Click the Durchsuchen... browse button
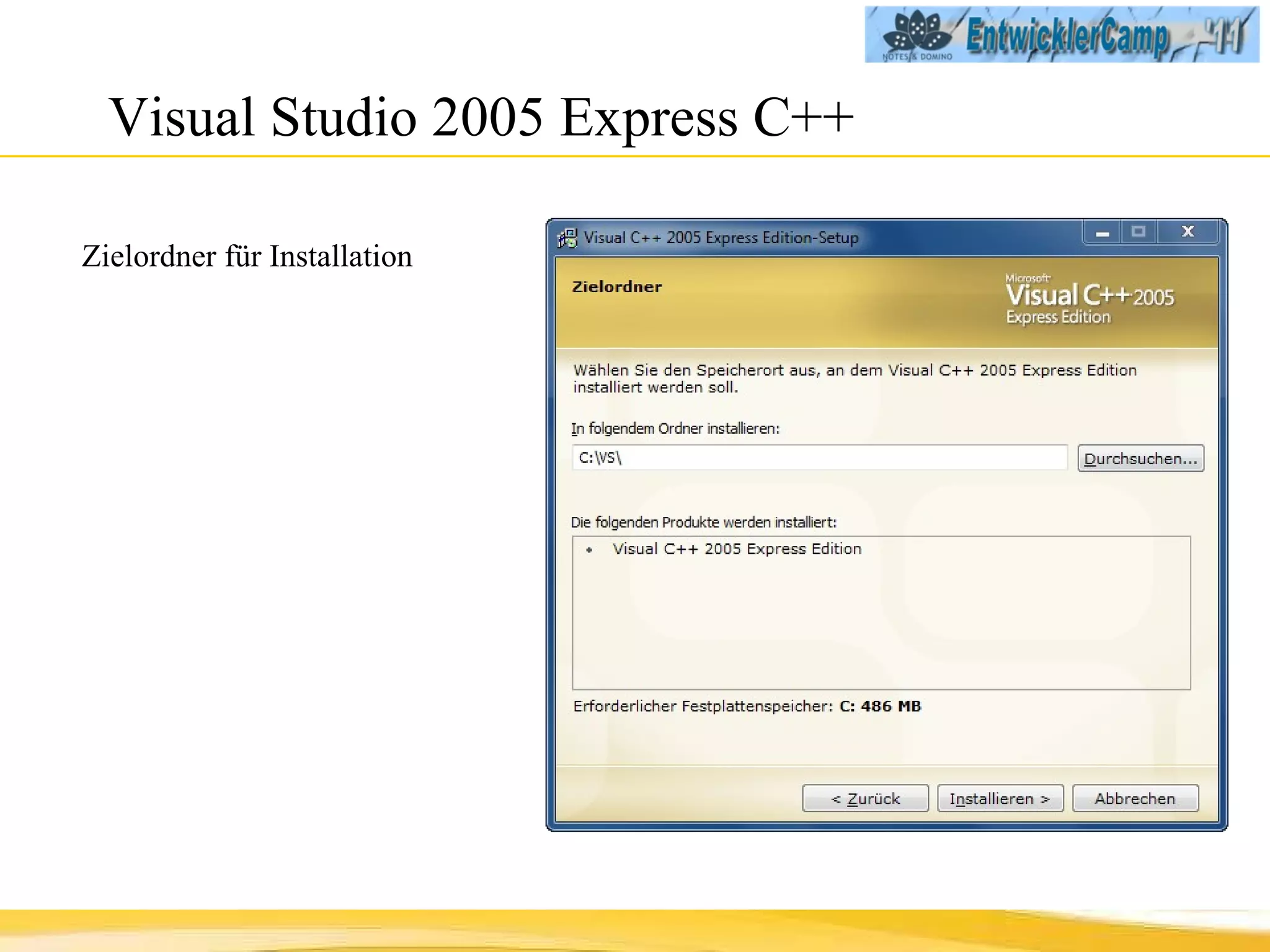1270x952 pixels. pos(1140,459)
